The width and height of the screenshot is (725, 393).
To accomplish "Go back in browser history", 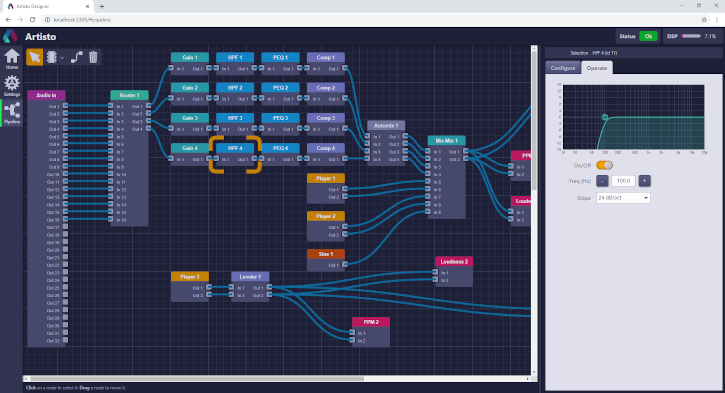I will tap(8, 20).
